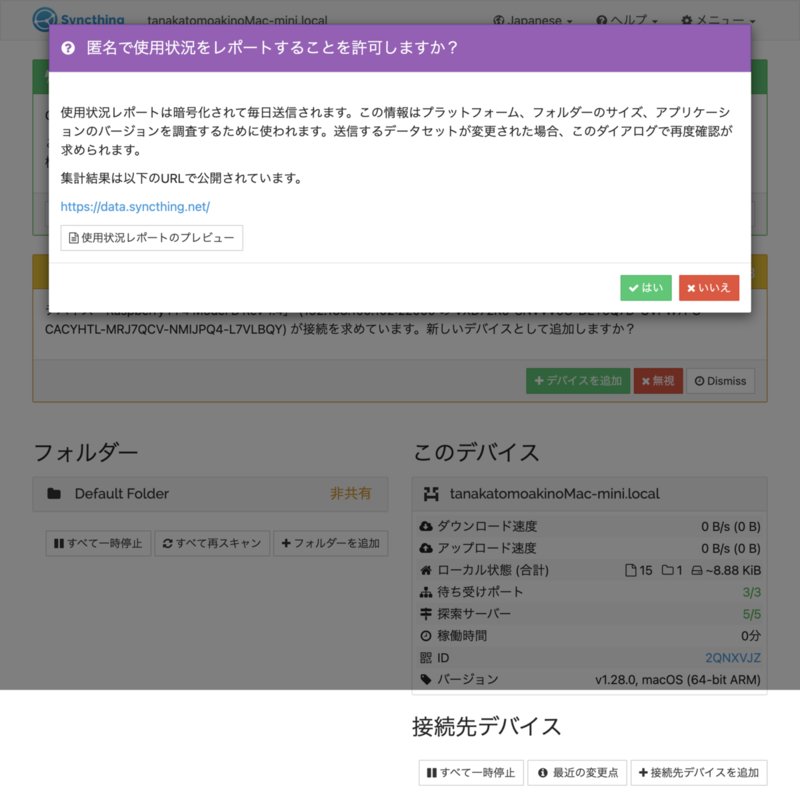Click the disk size icon near ~8.88 KiB

point(697,570)
